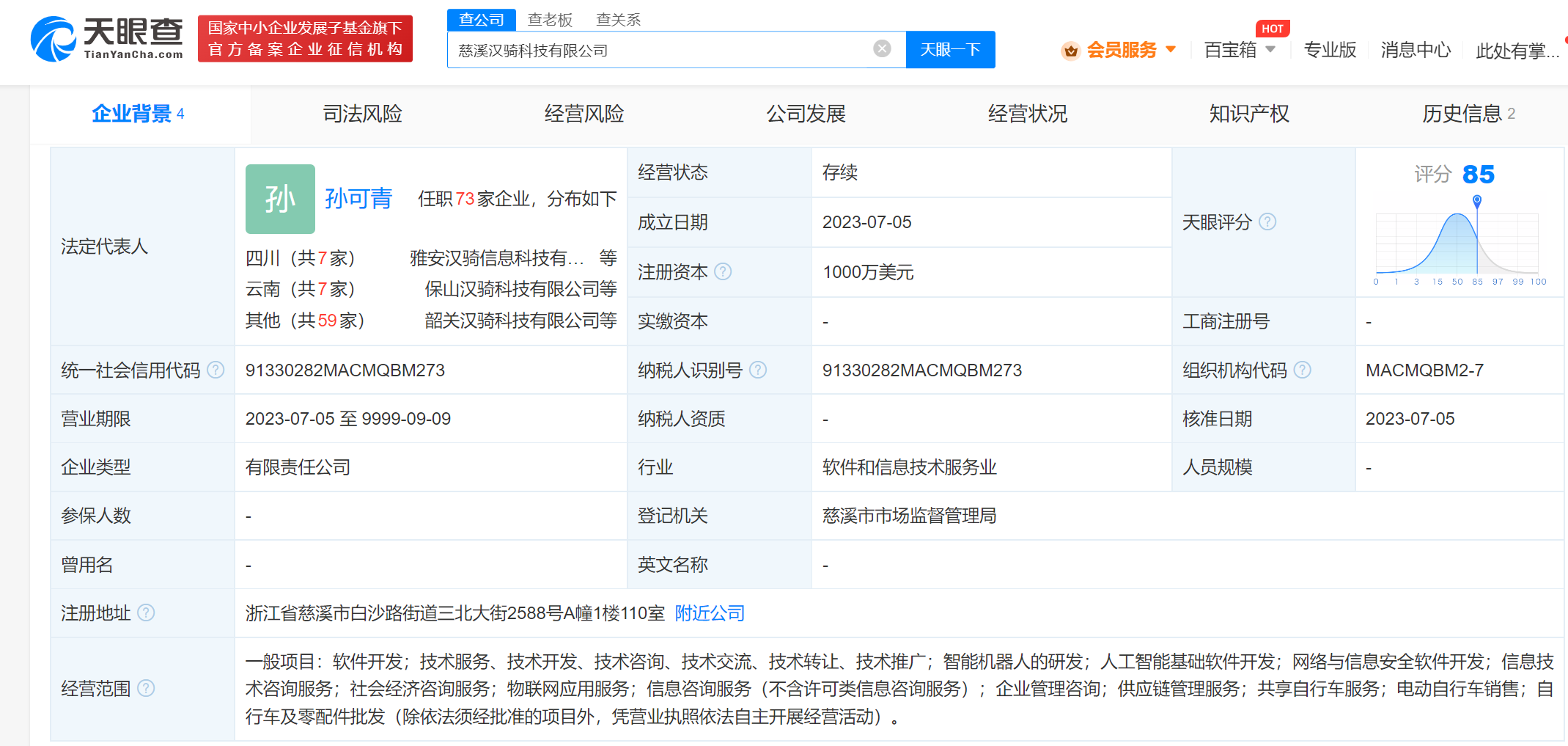Click the 存续 business status value
This screenshot has height=746, width=1568.
(840, 172)
